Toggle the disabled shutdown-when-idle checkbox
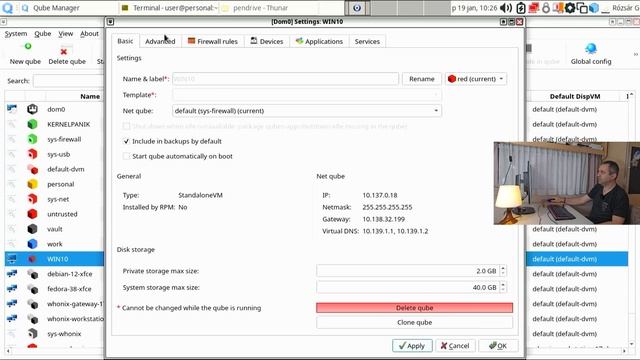640x360 pixels. tap(126, 126)
